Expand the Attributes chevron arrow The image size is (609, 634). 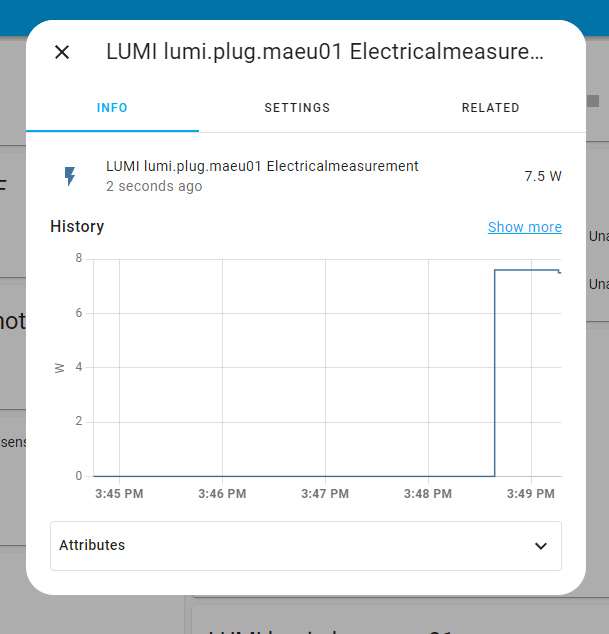coord(541,546)
